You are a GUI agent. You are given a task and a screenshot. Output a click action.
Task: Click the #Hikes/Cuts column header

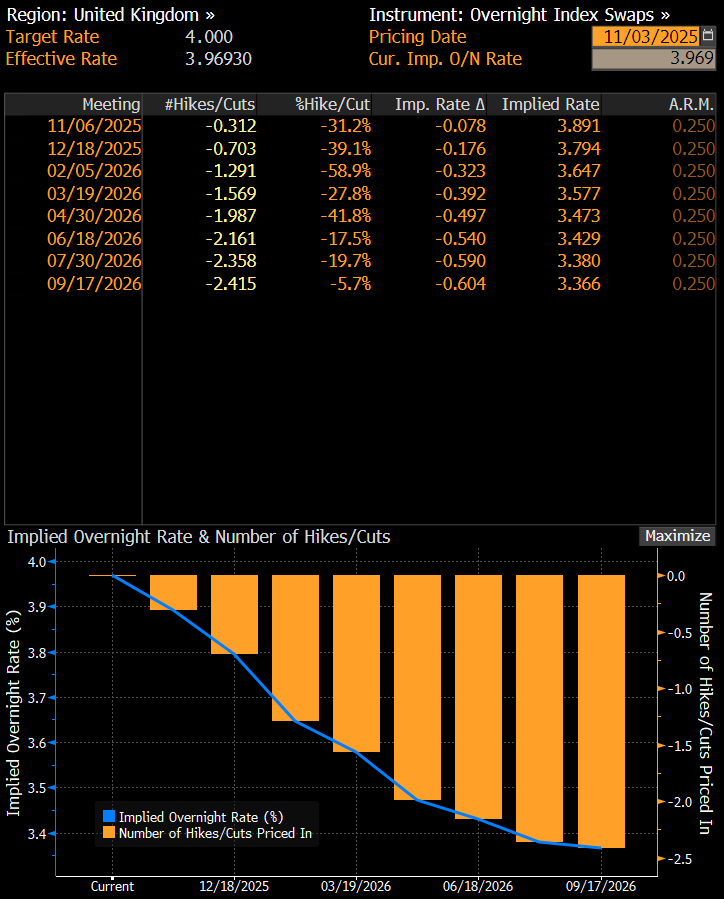(210, 104)
